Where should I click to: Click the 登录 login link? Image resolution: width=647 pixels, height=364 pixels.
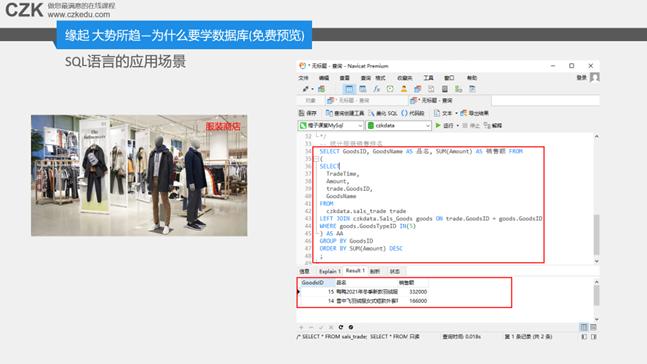[581, 78]
